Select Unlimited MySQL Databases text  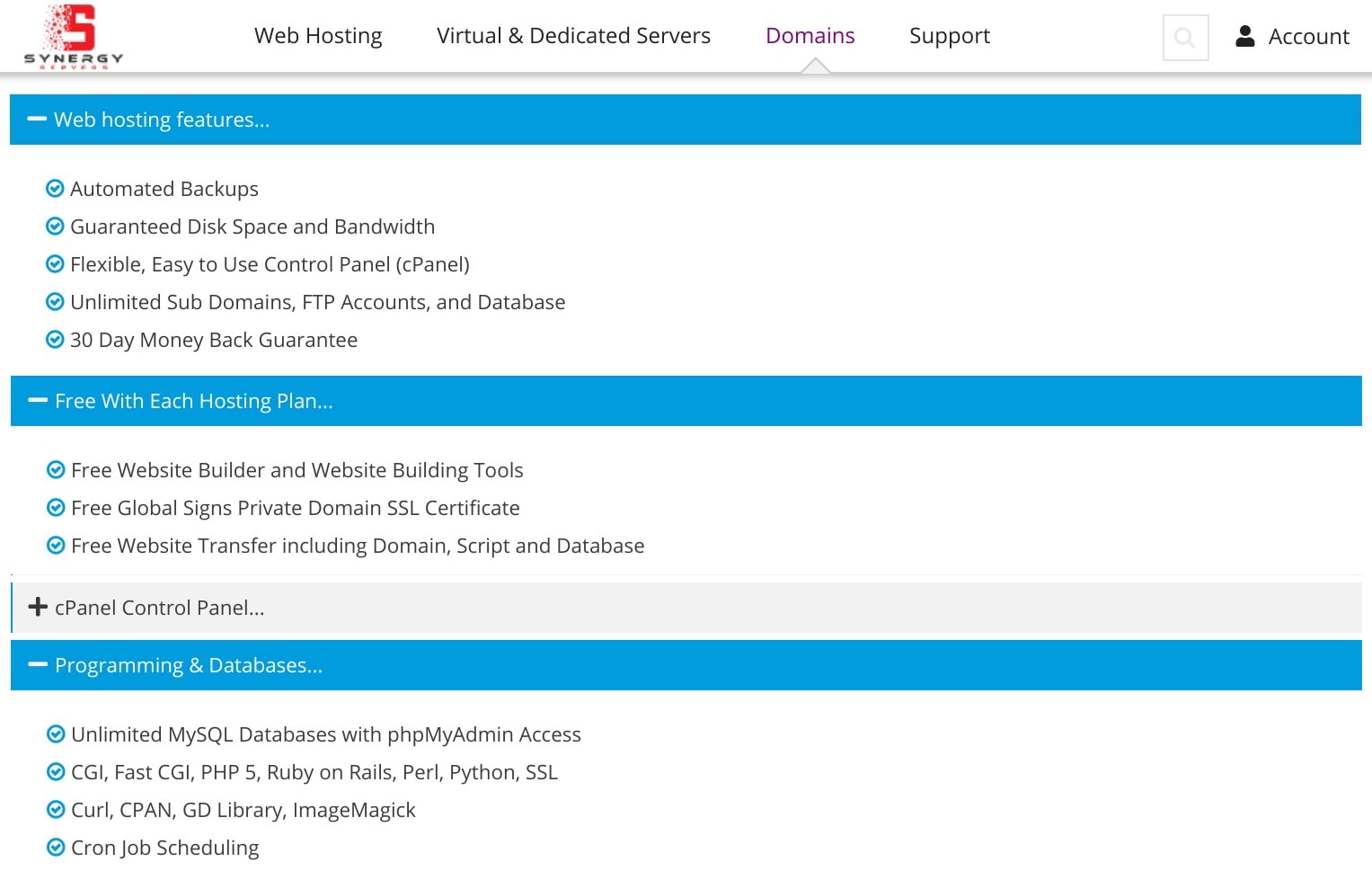pos(326,734)
